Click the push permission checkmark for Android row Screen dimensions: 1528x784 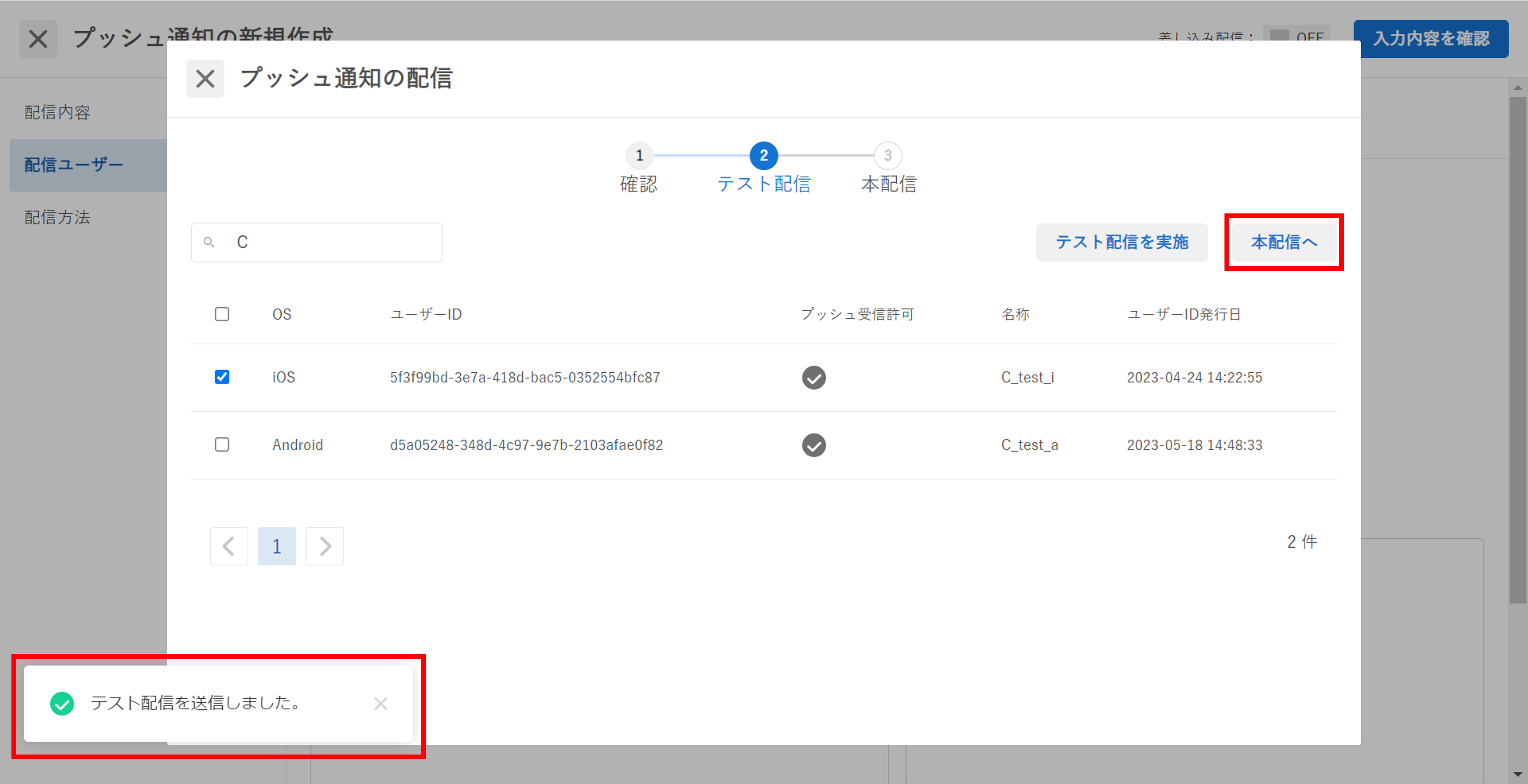[814, 445]
